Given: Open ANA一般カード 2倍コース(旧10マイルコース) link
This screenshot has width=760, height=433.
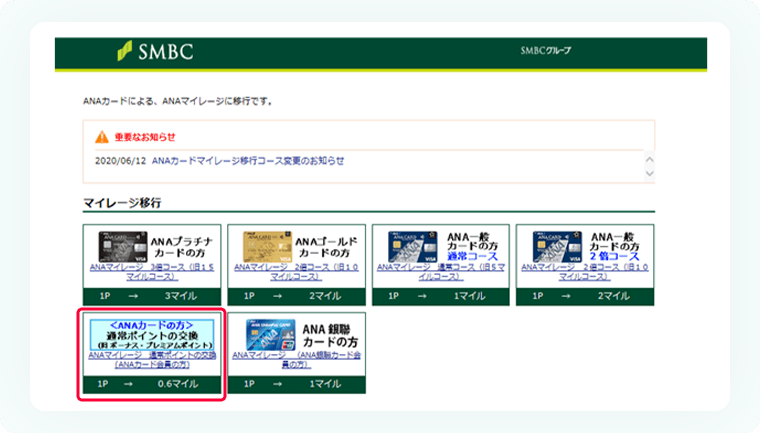Looking at the screenshot, I should 585,272.
